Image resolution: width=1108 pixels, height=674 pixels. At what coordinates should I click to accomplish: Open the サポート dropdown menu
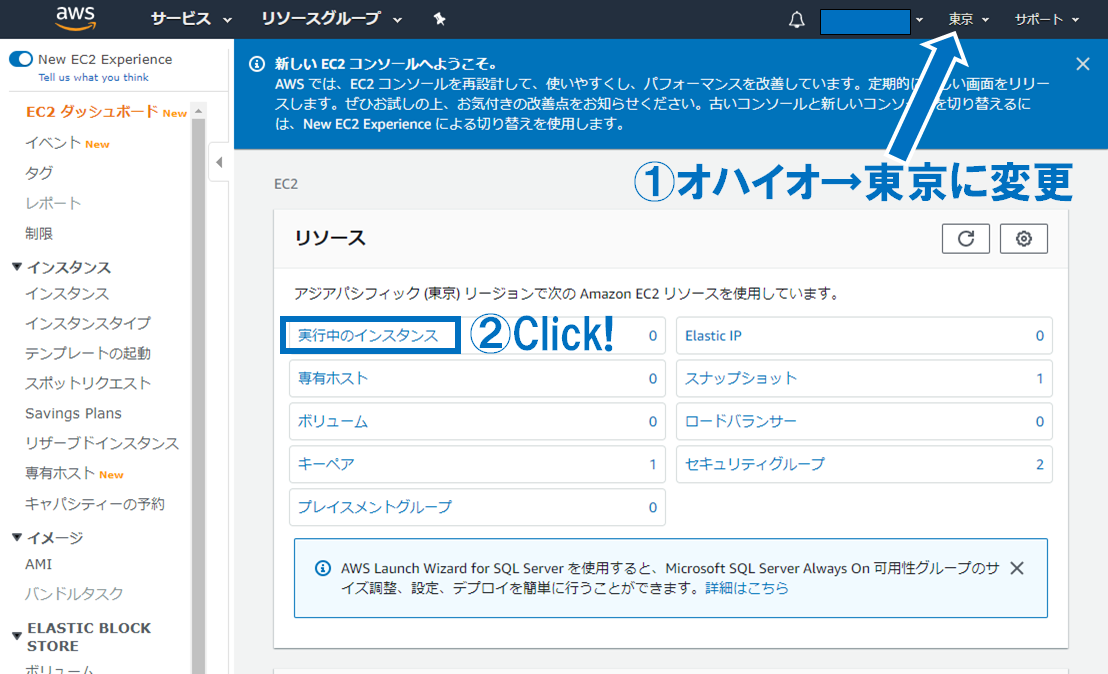point(1047,19)
